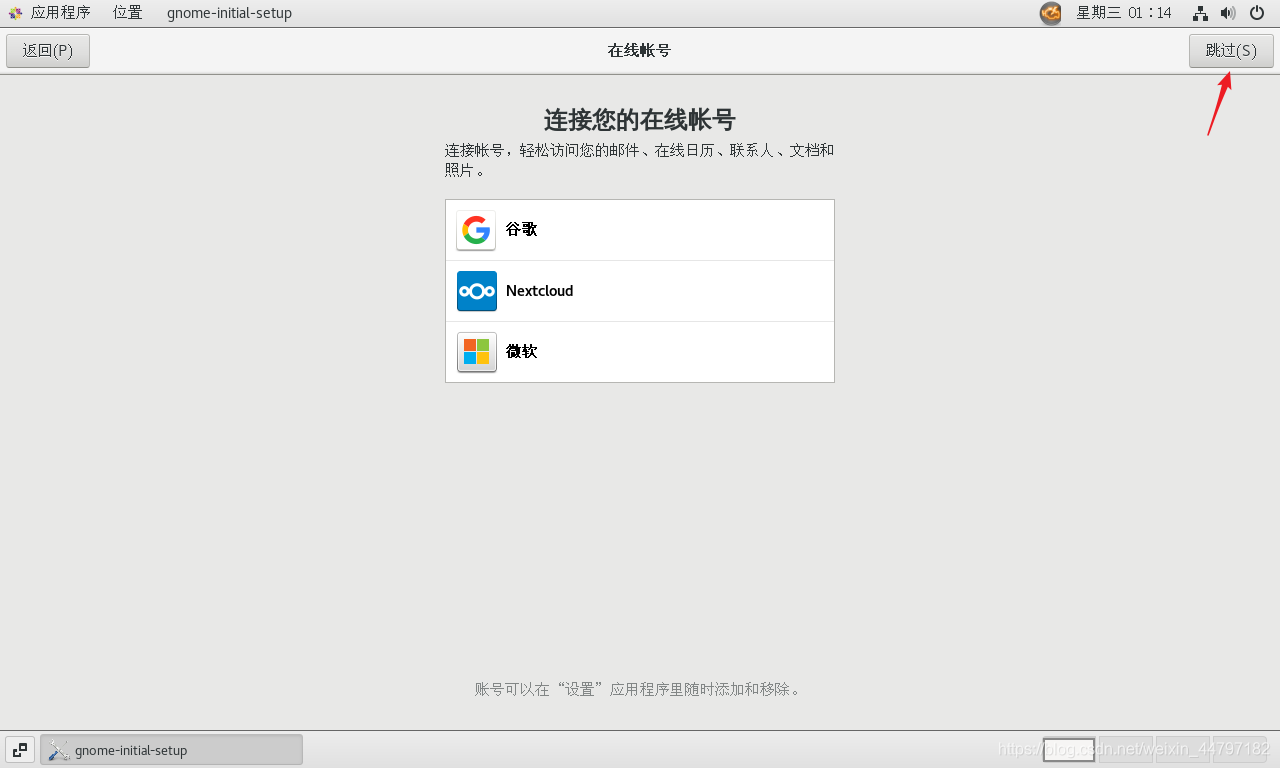Click the Nextcloud logo icon
Image resolution: width=1280 pixels, height=768 pixels.
(476, 291)
